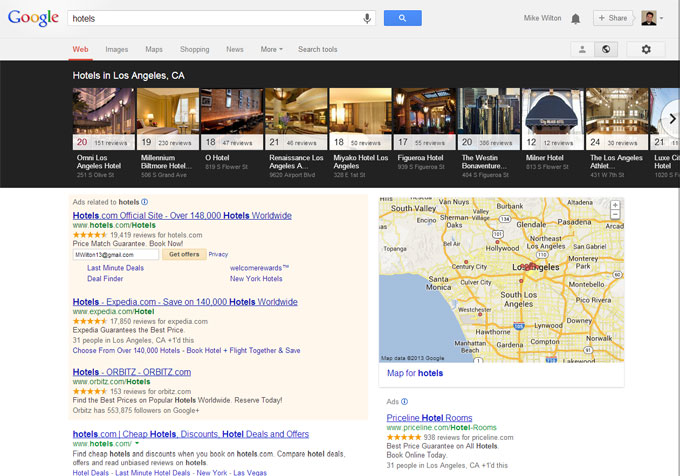
Task: Open Last Minute Deals sitelink
Action: coord(115,268)
